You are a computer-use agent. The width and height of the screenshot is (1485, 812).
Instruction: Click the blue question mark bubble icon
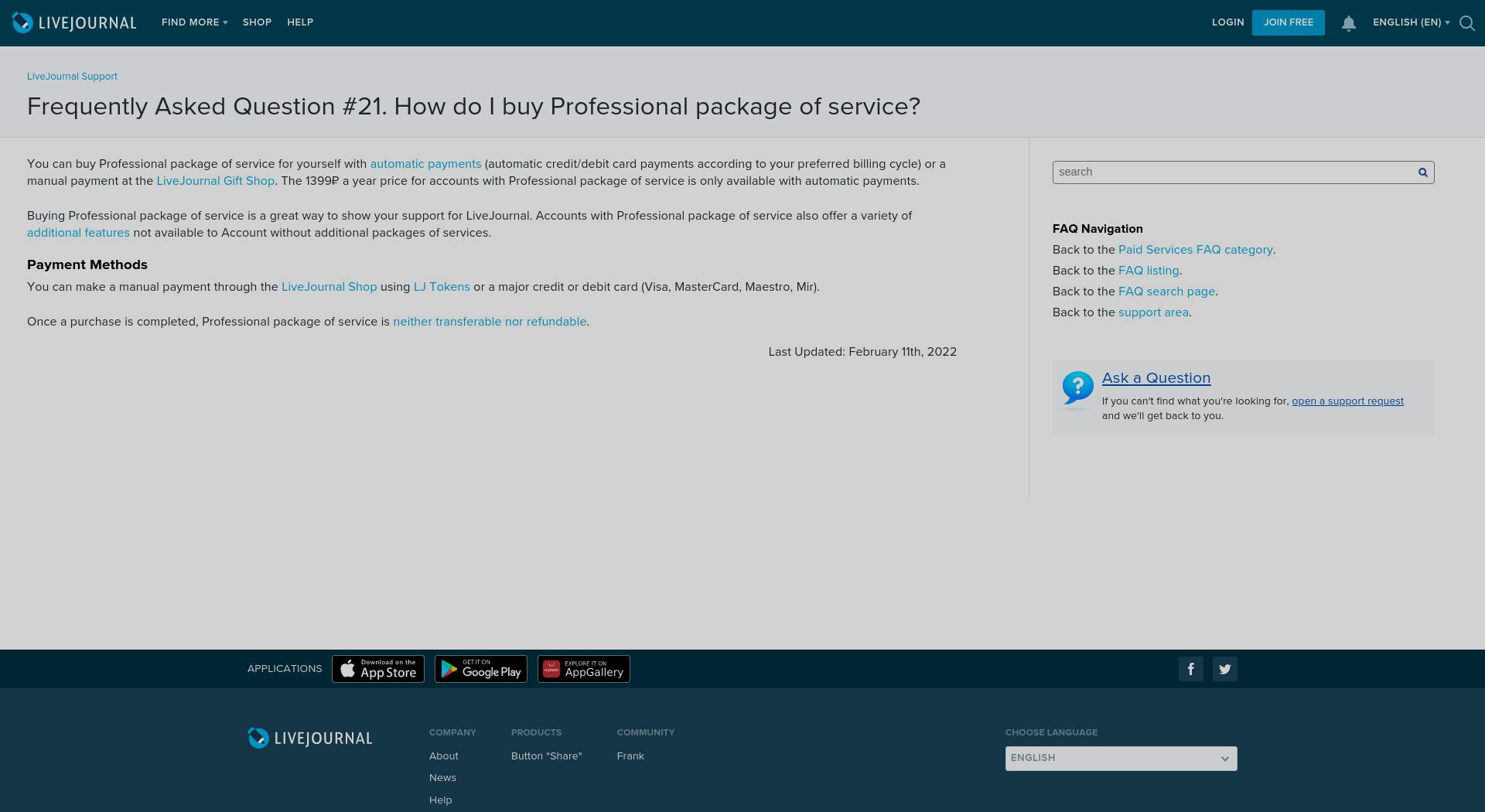click(x=1077, y=387)
